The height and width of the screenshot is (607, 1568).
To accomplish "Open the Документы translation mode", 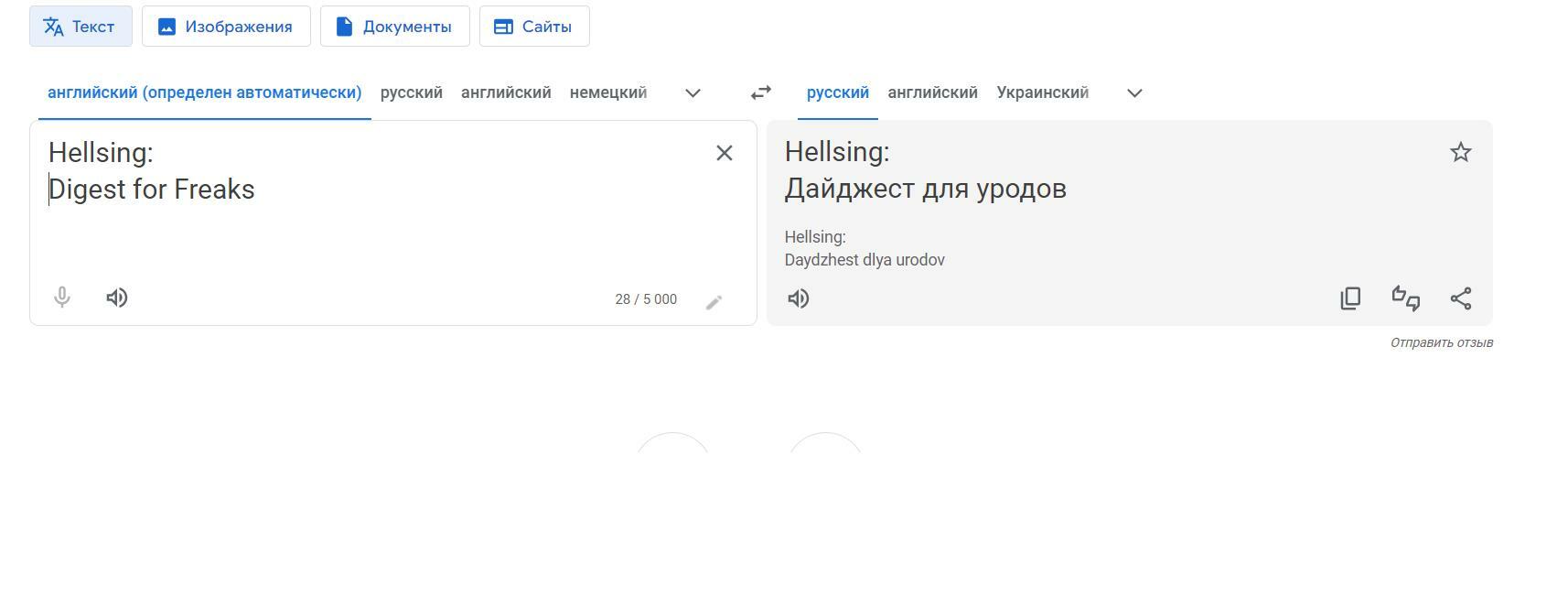I will (x=394, y=27).
